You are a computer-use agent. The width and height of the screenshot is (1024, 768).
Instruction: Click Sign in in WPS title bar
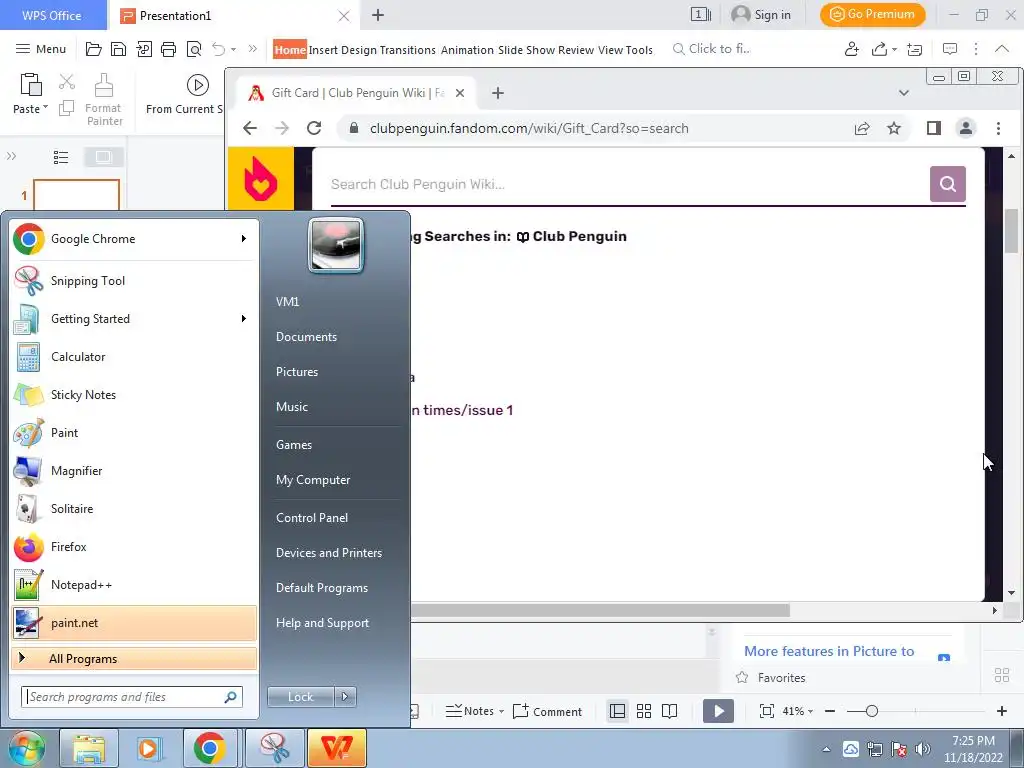coord(761,15)
